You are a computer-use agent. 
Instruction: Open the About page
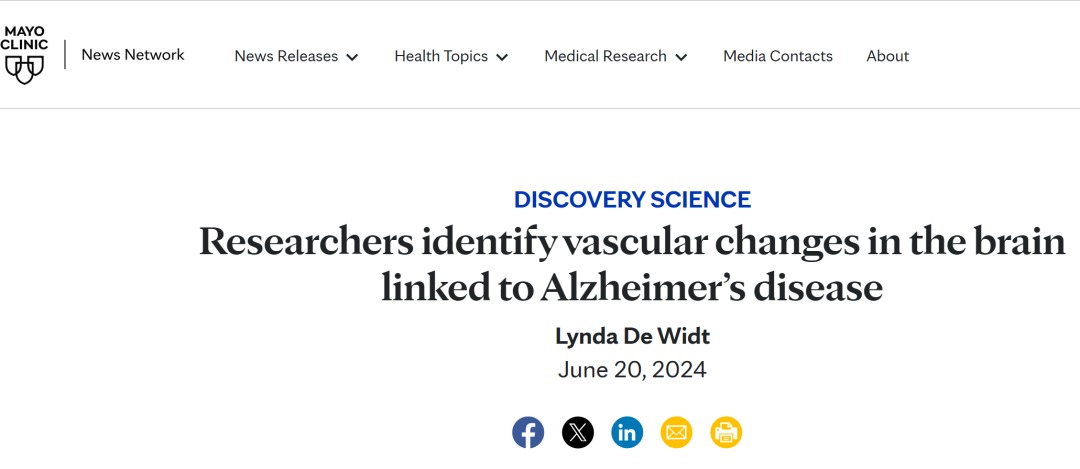(x=887, y=56)
